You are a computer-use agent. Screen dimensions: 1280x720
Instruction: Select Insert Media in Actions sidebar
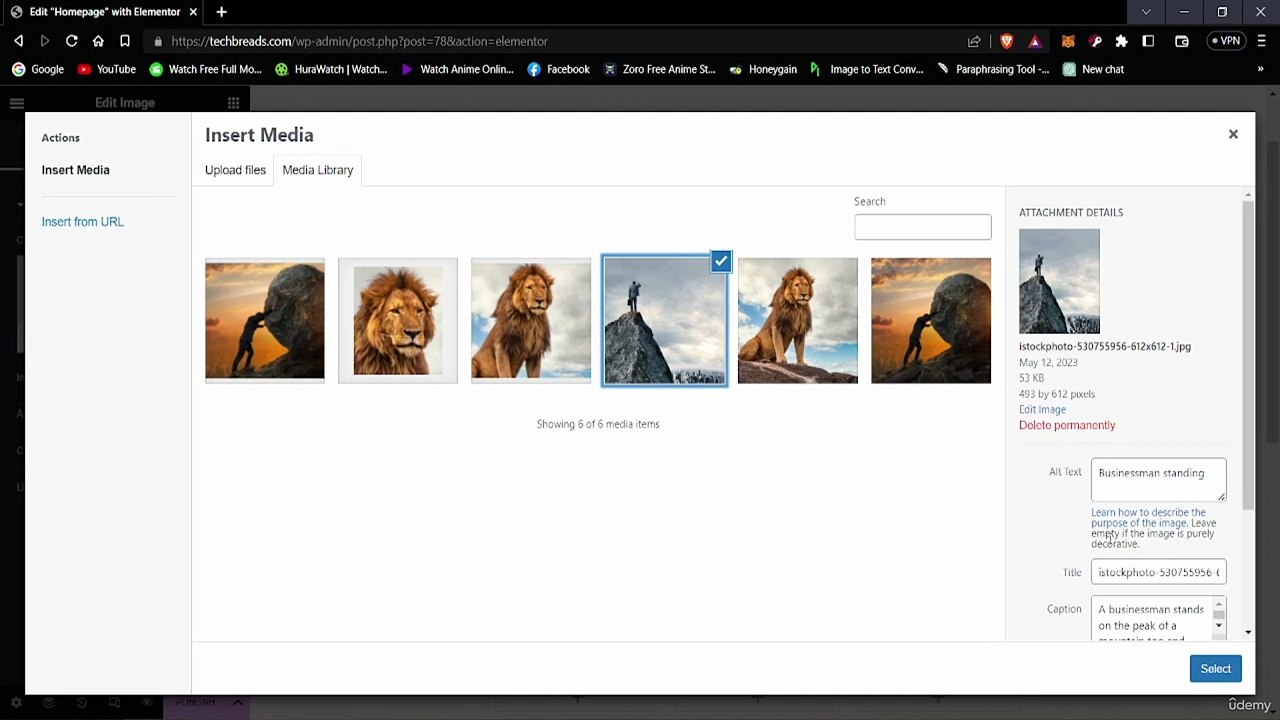75,170
